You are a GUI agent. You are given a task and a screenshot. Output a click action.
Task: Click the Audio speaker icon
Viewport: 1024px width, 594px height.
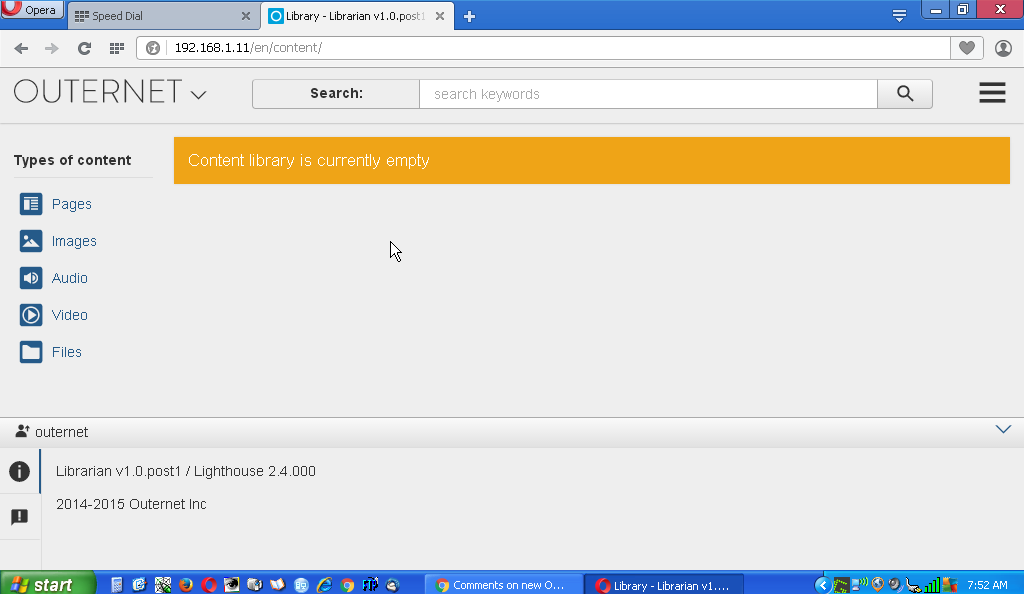click(31, 278)
